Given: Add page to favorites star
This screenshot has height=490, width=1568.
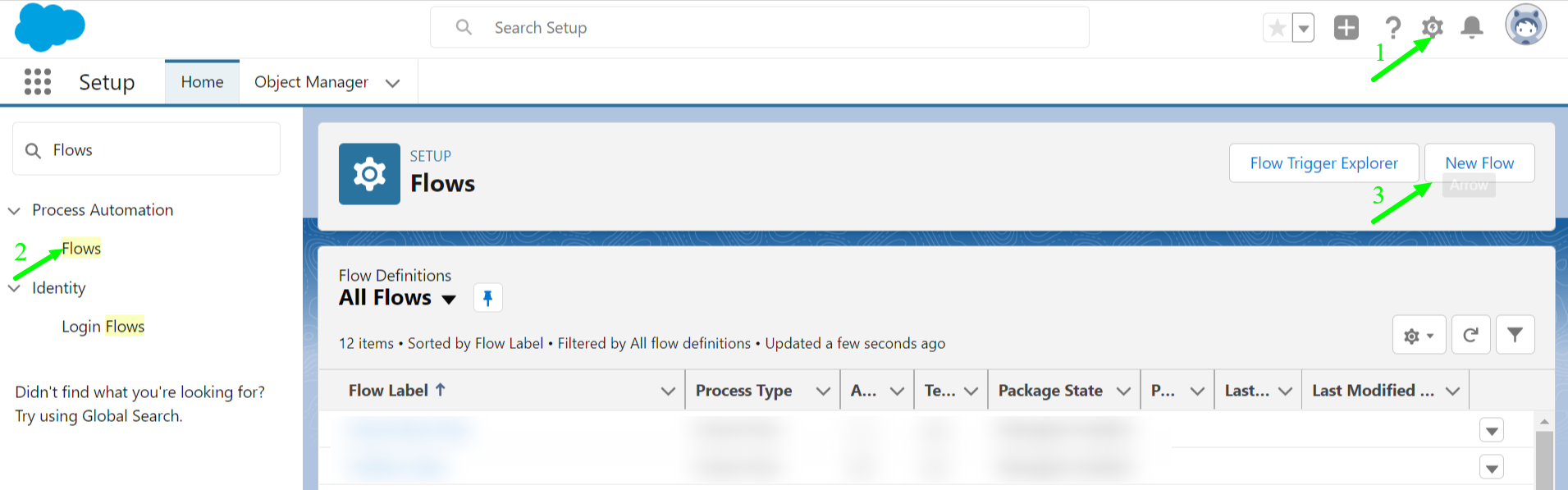Looking at the screenshot, I should click(x=1278, y=28).
